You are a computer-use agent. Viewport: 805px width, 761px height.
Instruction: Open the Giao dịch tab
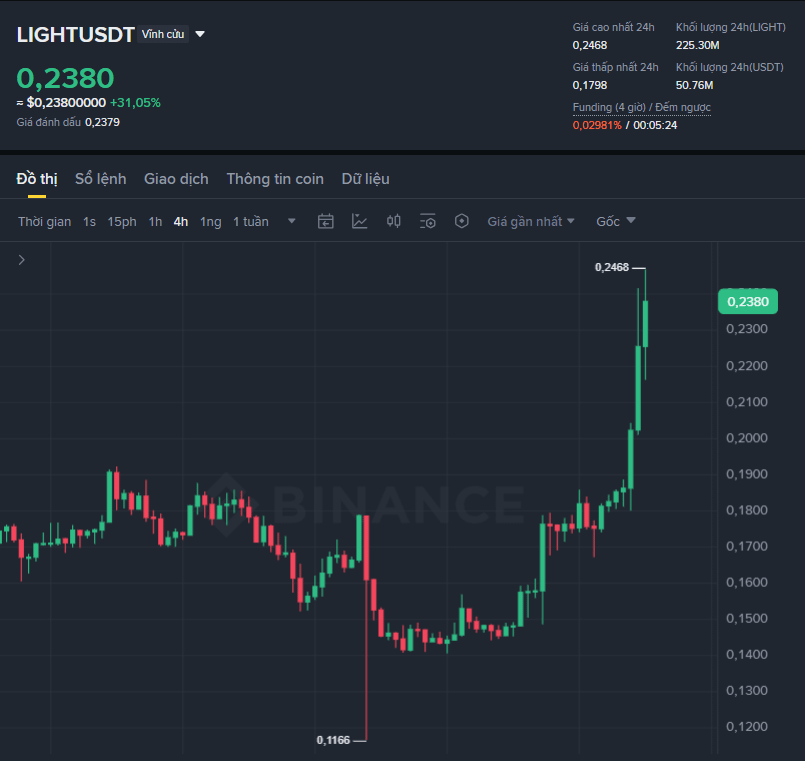[176, 179]
